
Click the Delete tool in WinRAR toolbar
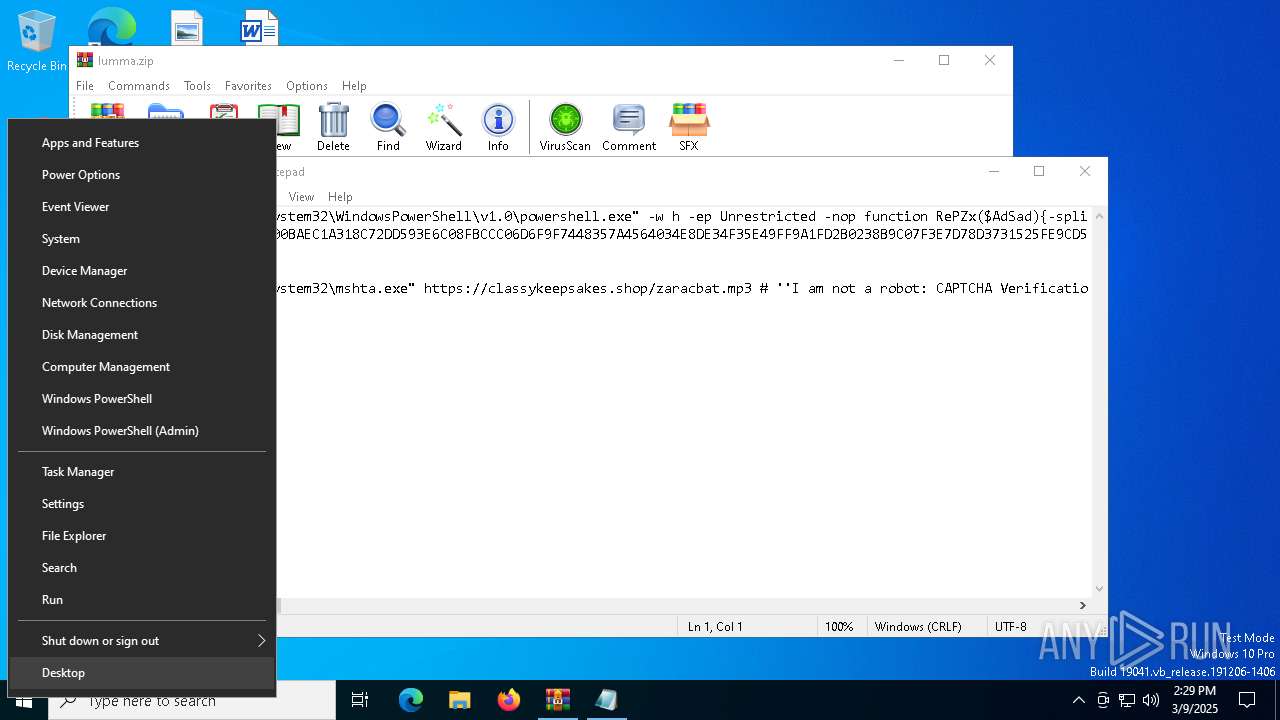click(x=333, y=127)
